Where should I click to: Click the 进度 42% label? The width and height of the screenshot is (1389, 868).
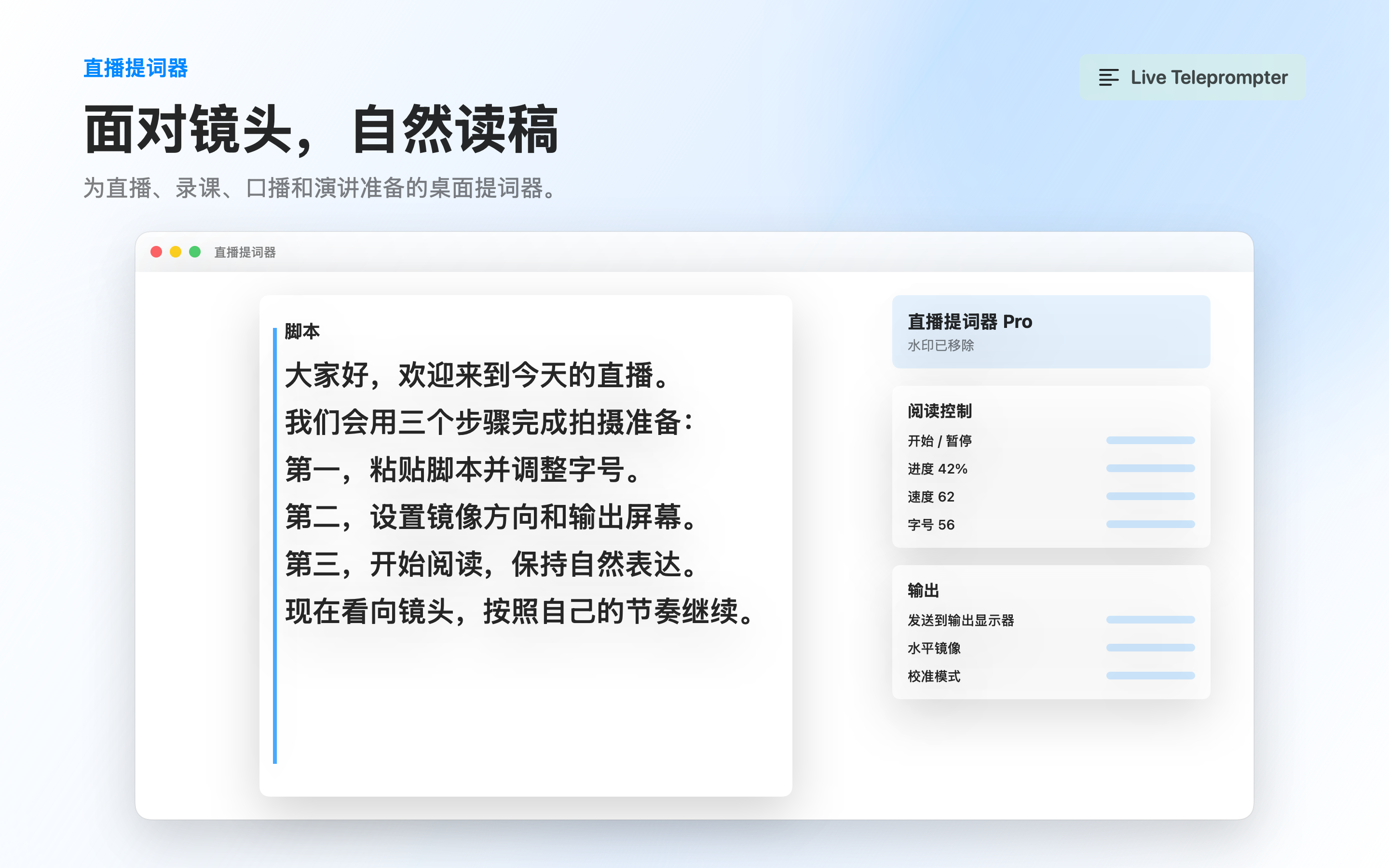coord(937,469)
